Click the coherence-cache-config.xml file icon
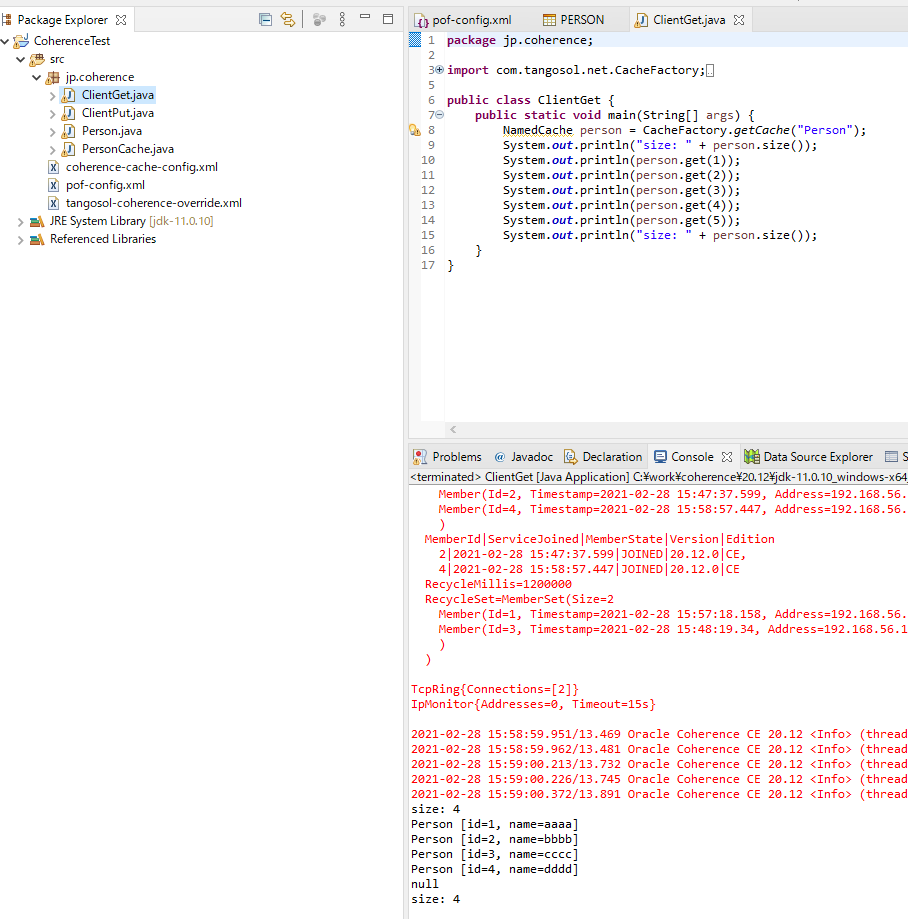 tap(53, 168)
